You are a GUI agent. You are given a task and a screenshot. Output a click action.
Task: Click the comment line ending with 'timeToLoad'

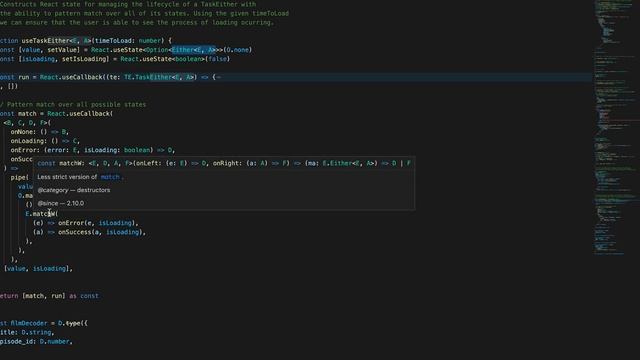pos(144,13)
